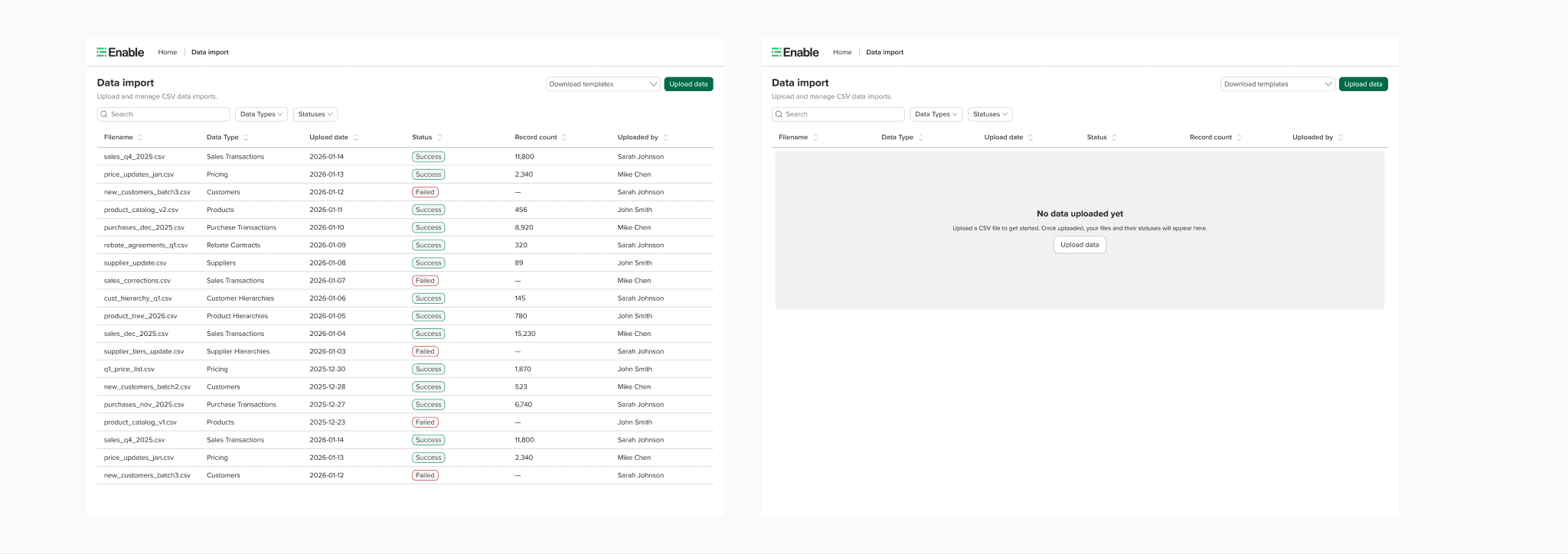The width and height of the screenshot is (1568, 554).
Task: Select q1_price_list.csv filename
Action: 129,369
